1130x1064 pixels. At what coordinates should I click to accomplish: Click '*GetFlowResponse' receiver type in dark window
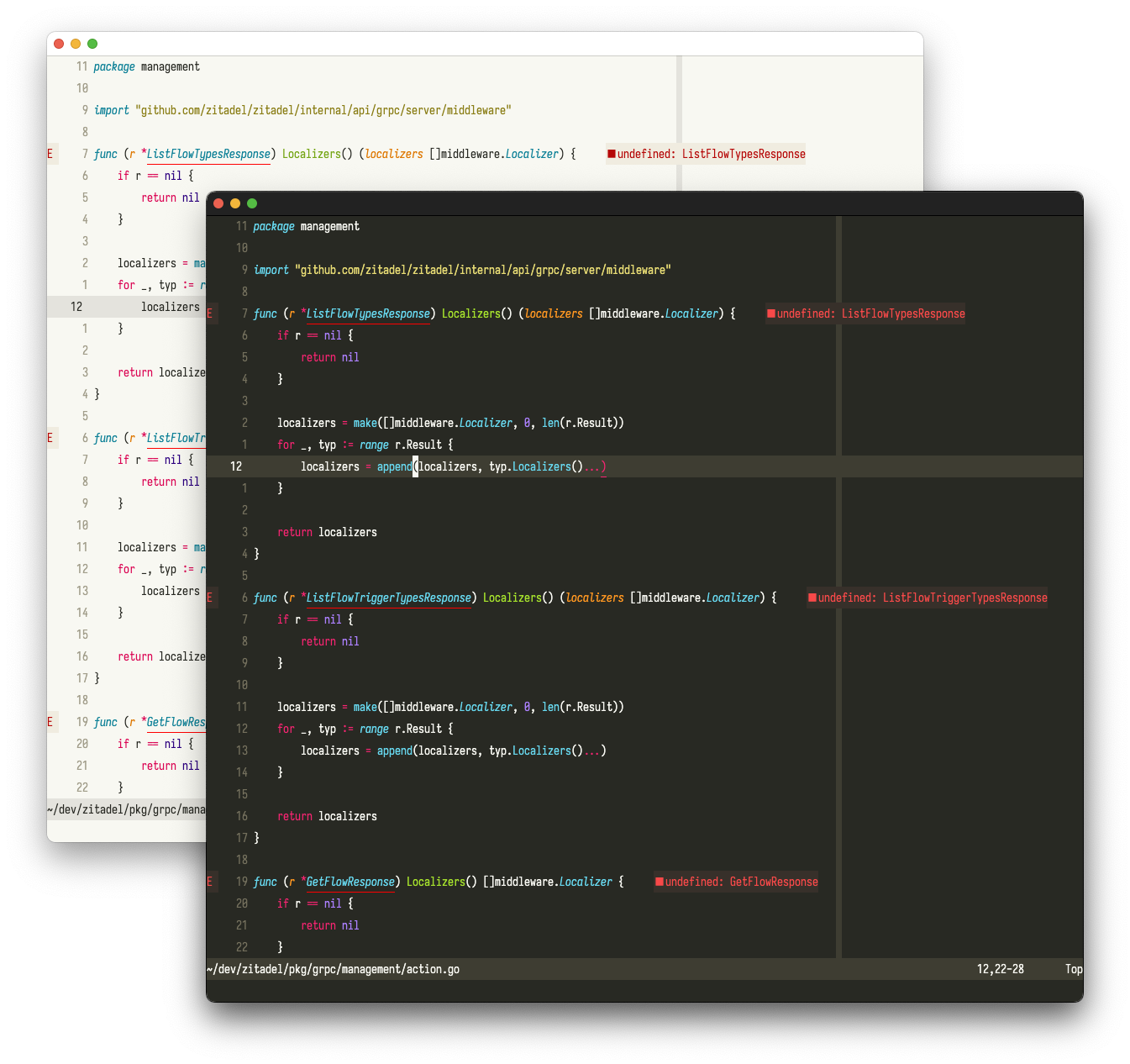(348, 882)
